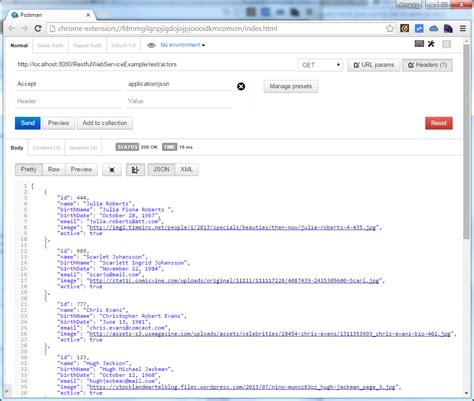
Task: Open Julia Roberts image URL link
Action: [x=233, y=227]
